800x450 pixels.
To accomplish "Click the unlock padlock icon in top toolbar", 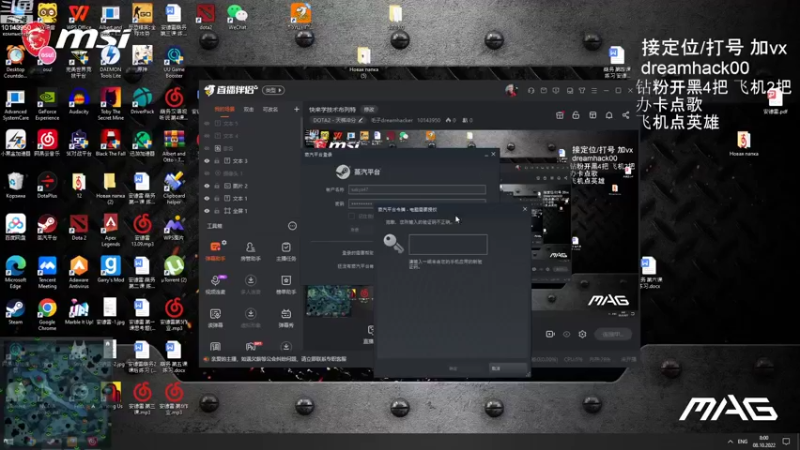I will coord(576,115).
